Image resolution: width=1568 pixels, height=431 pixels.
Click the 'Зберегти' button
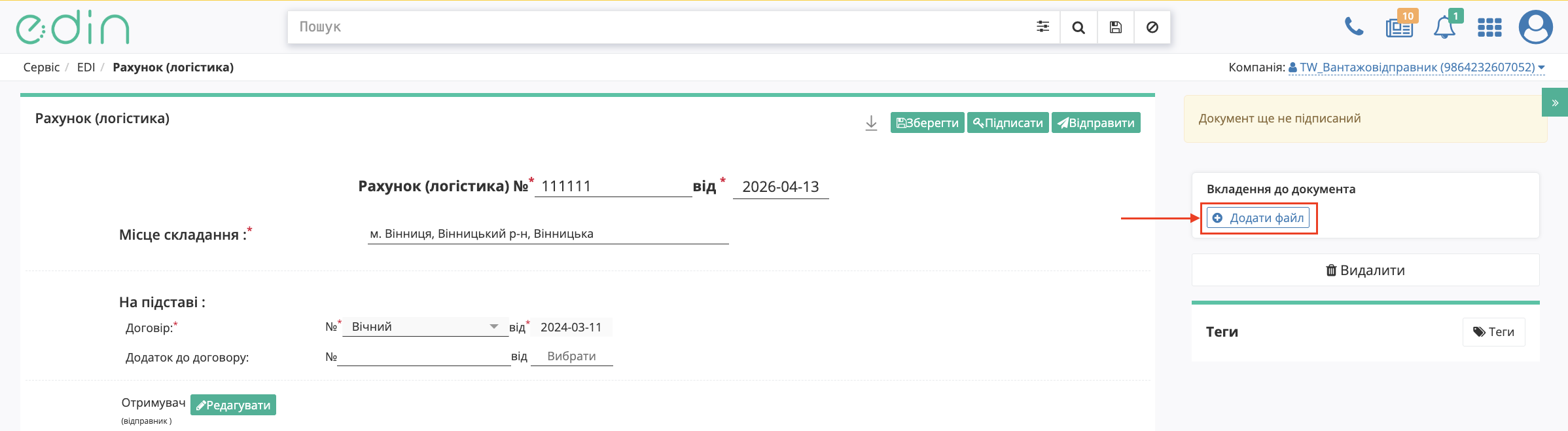click(927, 123)
